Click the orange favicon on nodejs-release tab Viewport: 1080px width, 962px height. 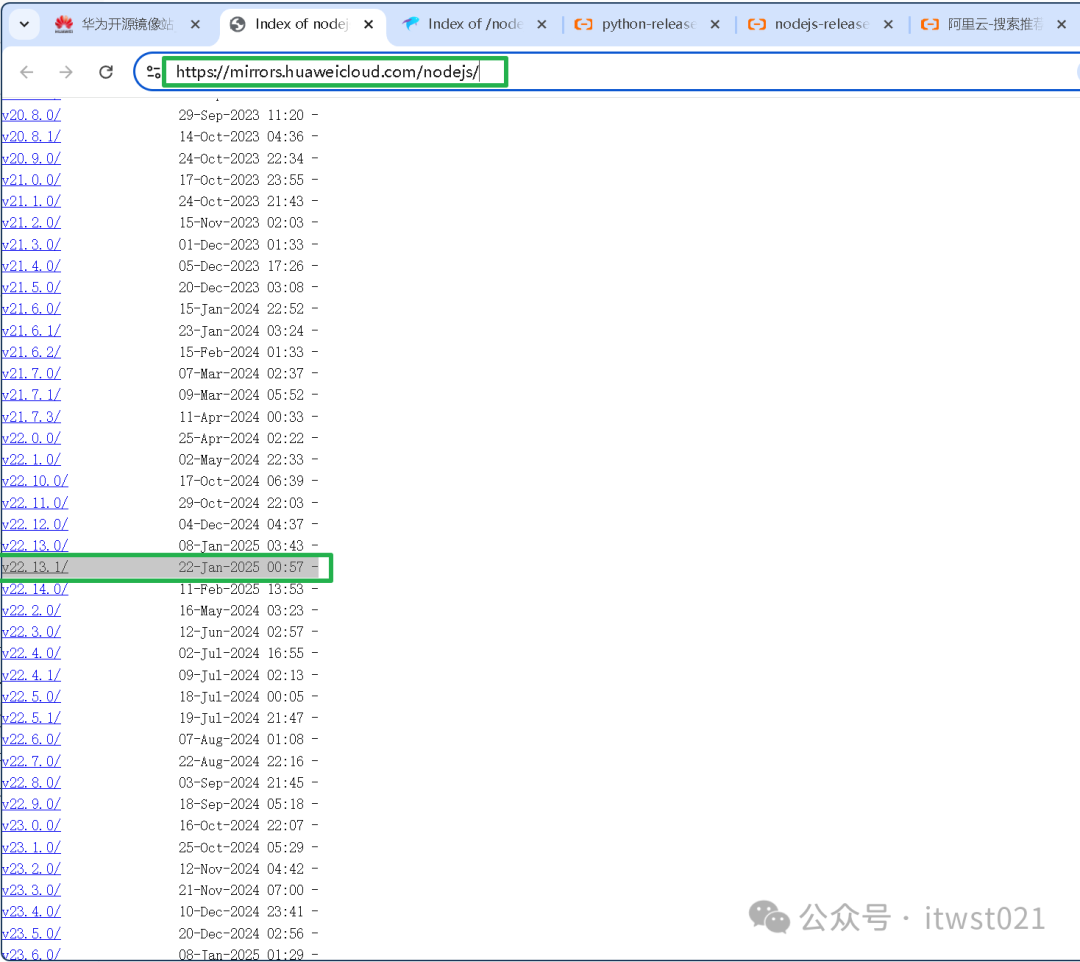click(x=757, y=24)
